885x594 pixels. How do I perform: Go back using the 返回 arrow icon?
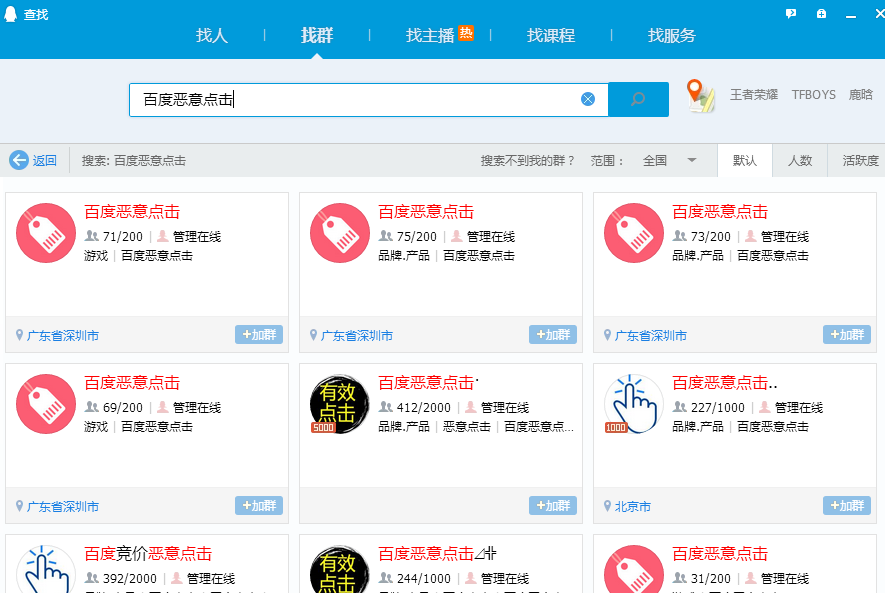coord(19,160)
